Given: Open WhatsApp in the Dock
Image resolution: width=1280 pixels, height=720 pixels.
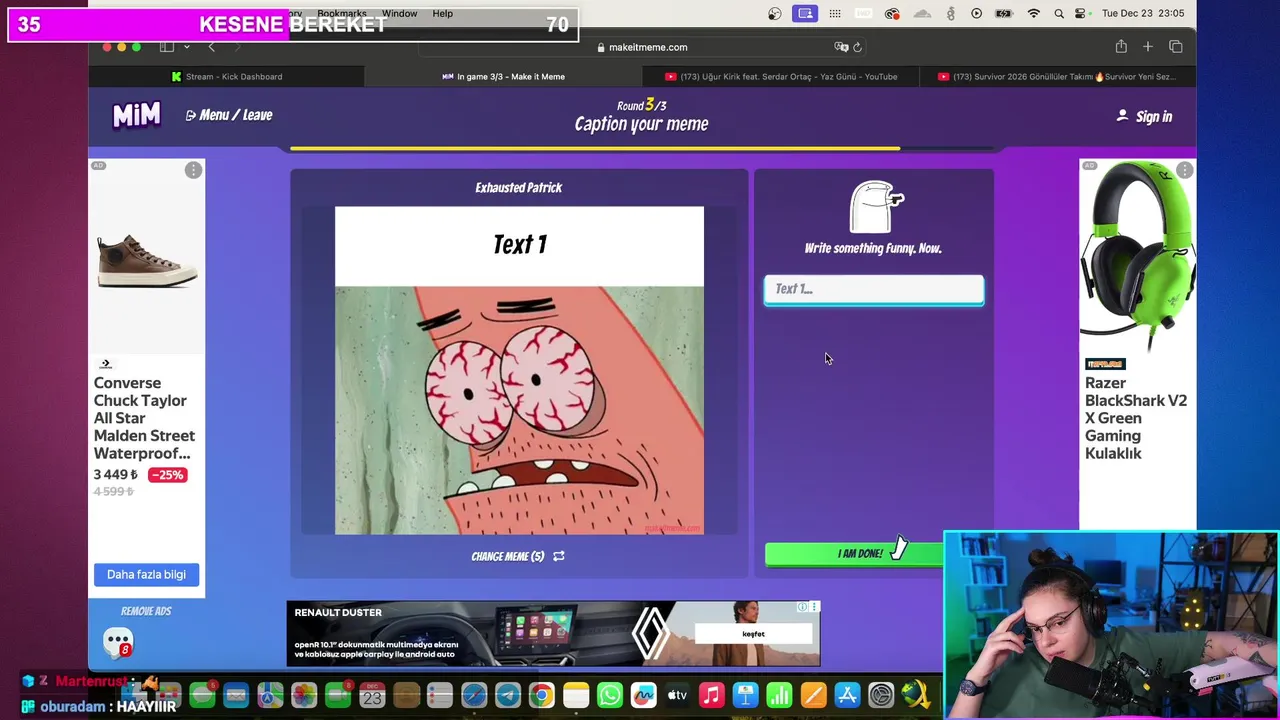Looking at the screenshot, I should pyautogui.click(x=610, y=695).
